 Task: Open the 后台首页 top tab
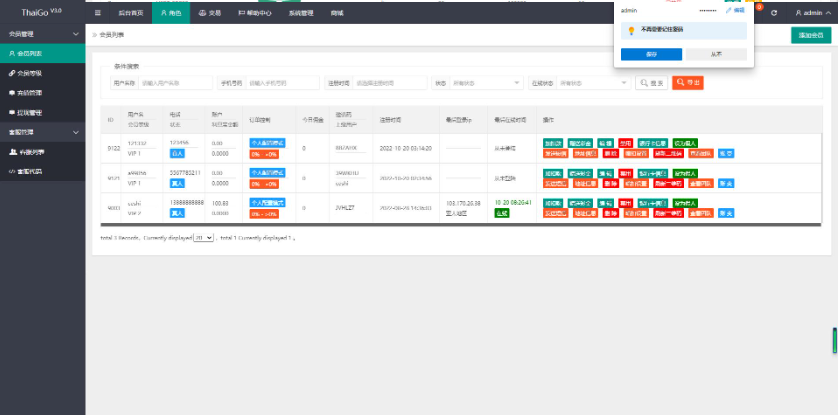pos(130,13)
